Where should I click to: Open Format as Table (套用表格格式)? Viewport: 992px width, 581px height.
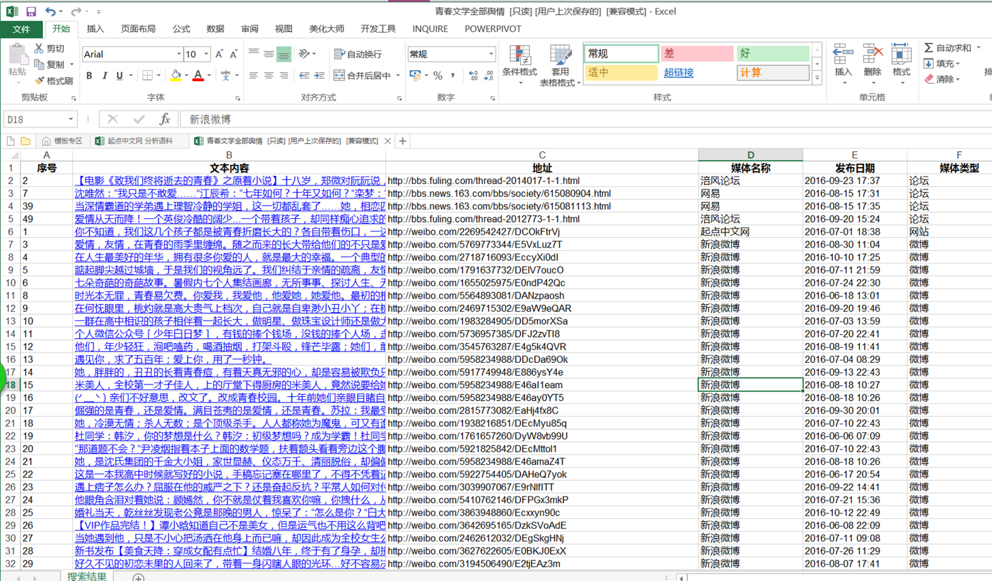(560, 66)
